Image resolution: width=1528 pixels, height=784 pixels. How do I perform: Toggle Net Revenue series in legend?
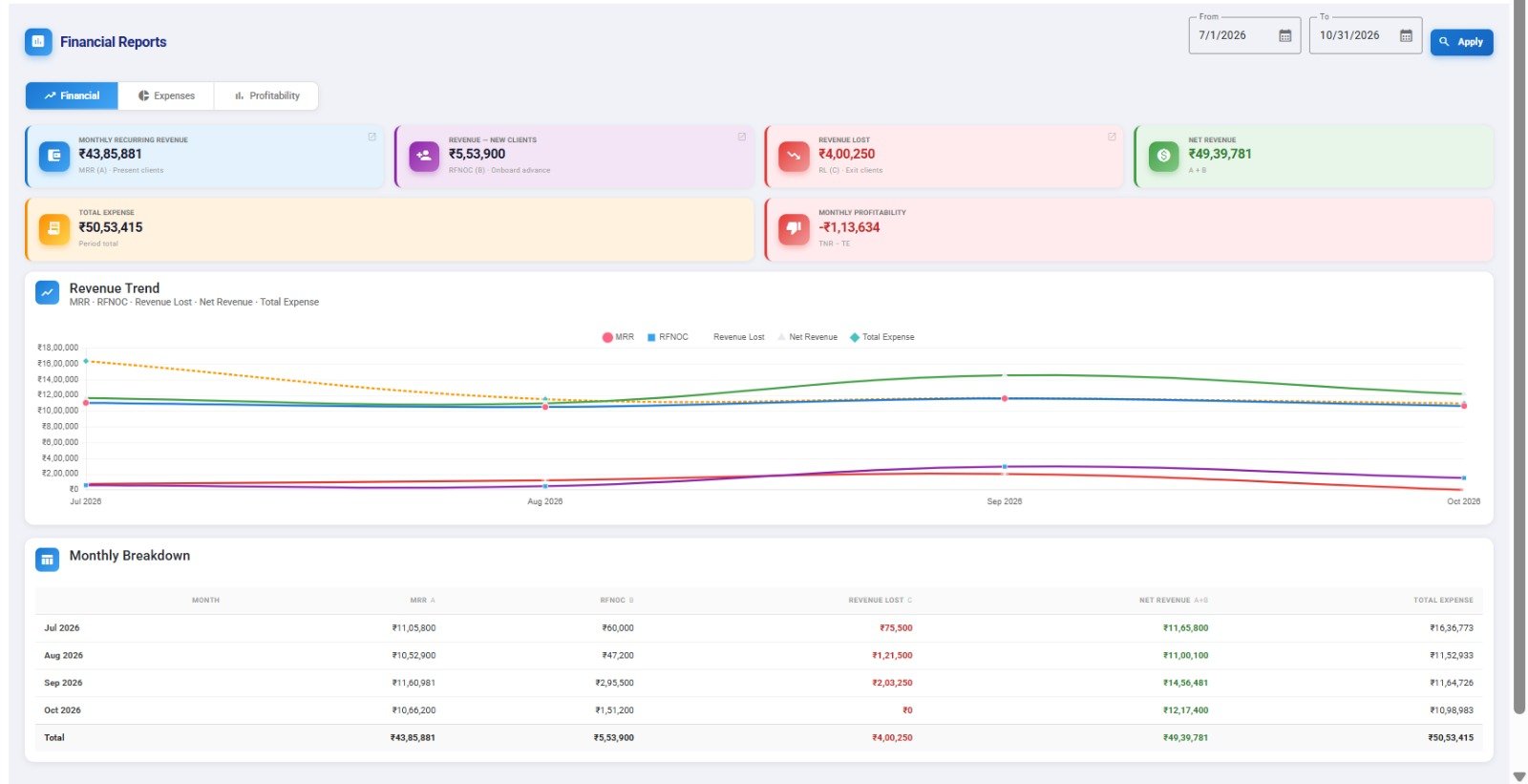[807, 337]
